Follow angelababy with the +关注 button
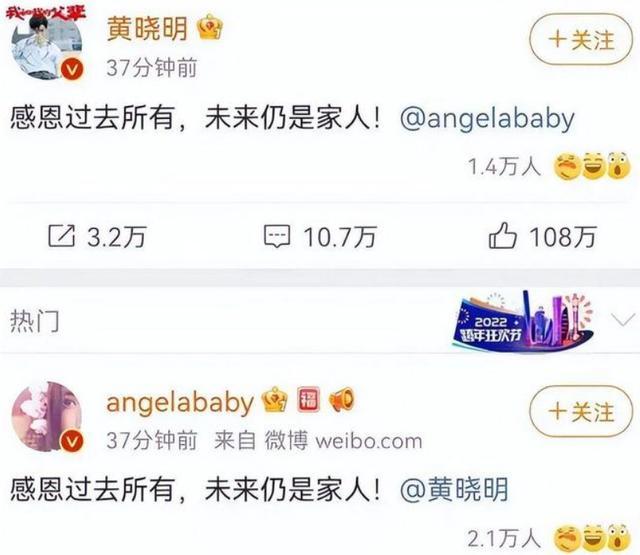The width and height of the screenshot is (640, 555). 581,411
